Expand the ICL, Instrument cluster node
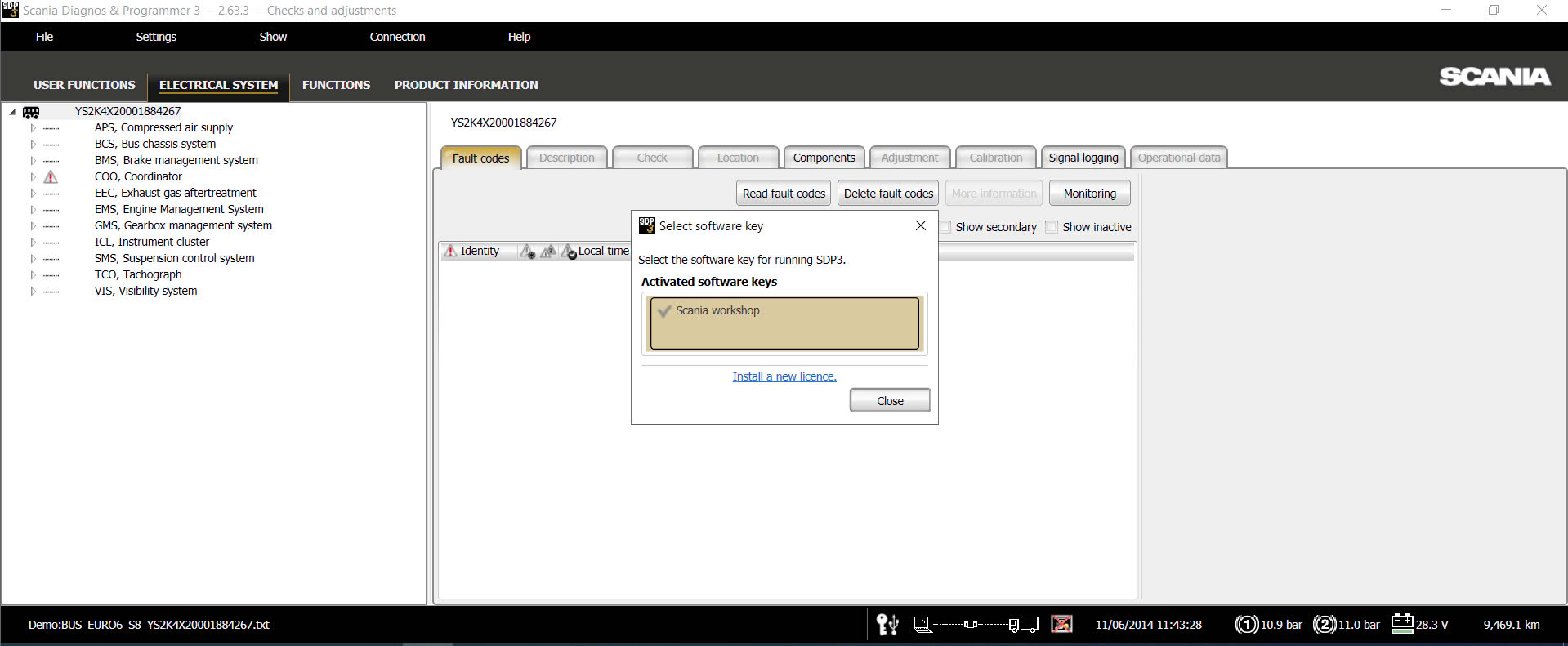This screenshot has width=1568, height=646. click(33, 243)
